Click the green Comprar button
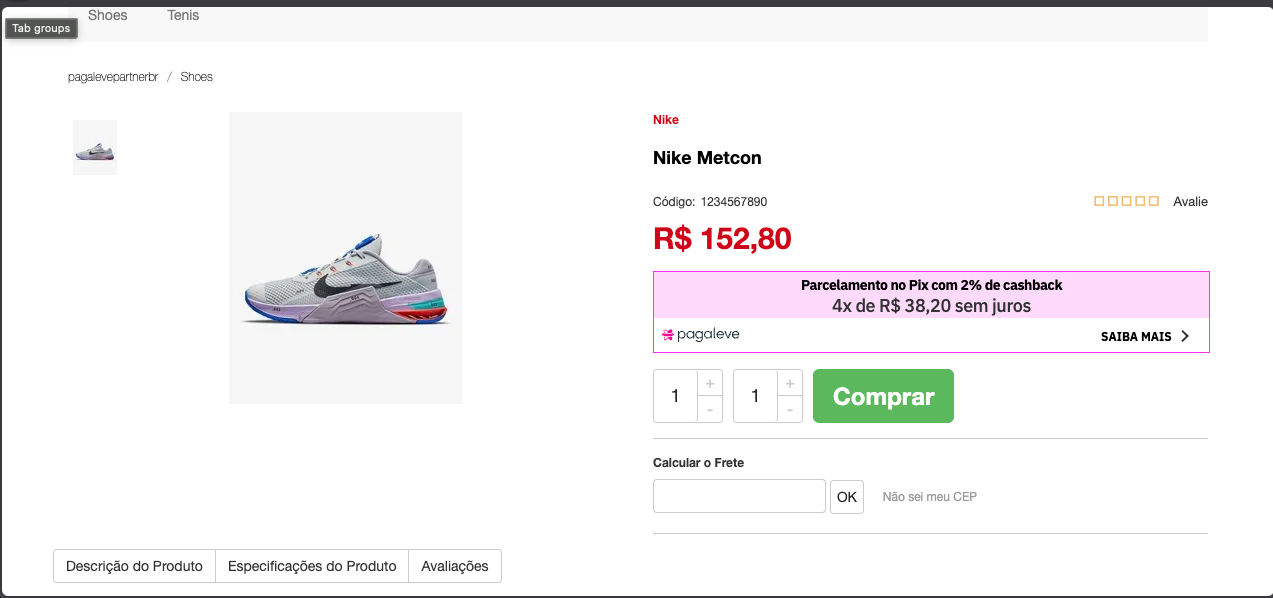The width and height of the screenshot is (1273, 598). (x=883, y=396)
